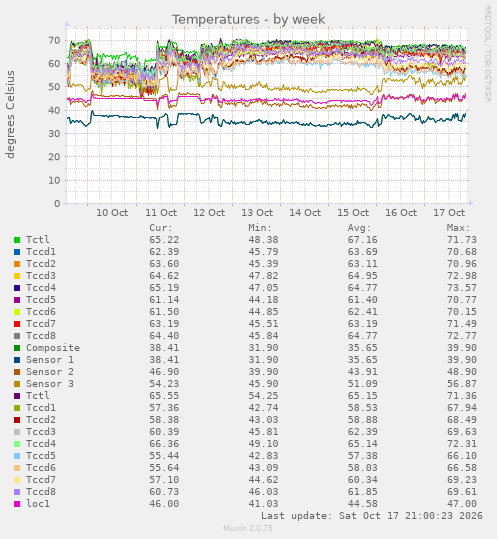
Task: Click Sensor 2 average value 43.91
Action: [x=363, y=372]
